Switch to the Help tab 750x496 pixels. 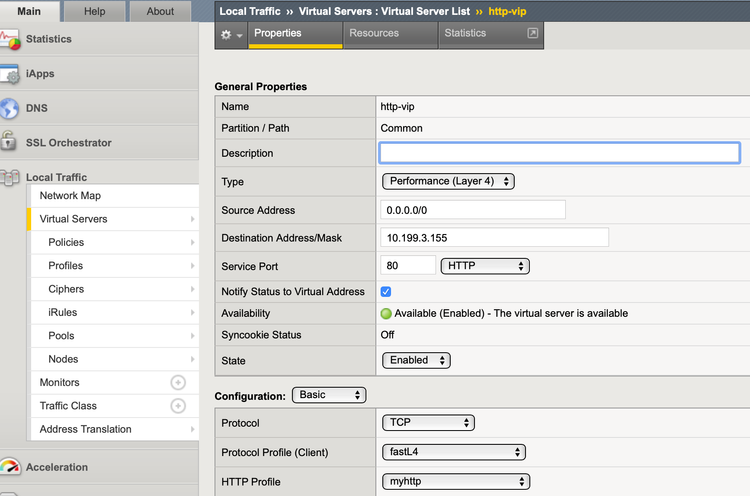coord(95,12)
